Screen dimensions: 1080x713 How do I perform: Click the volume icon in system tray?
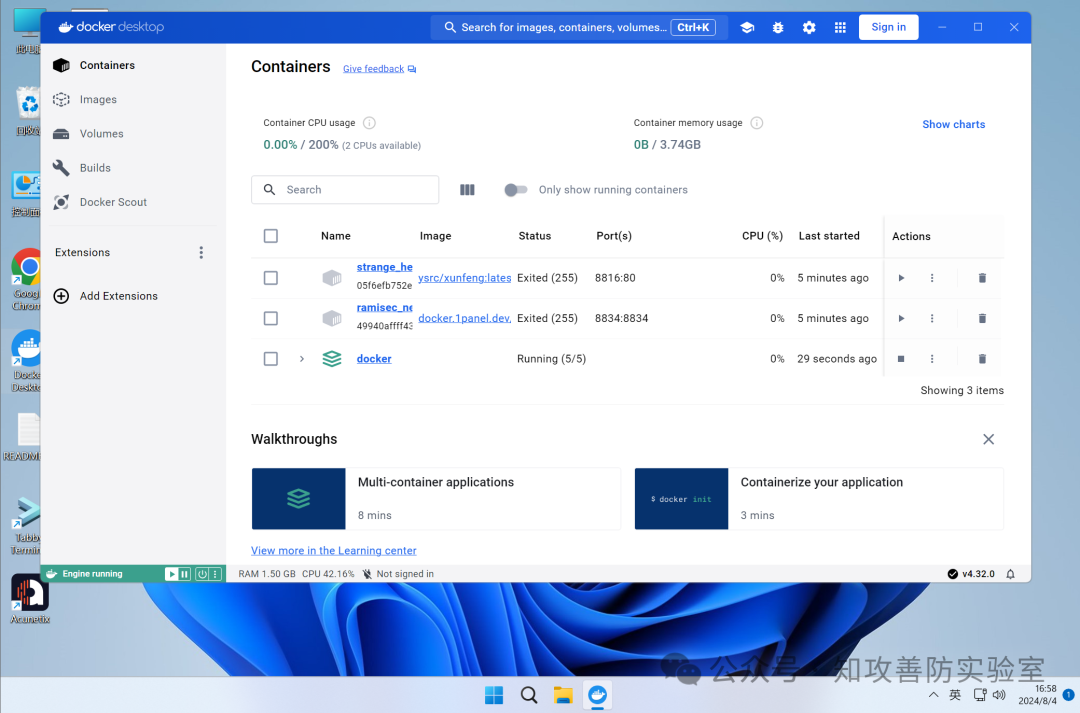click(x=999, y=695)
